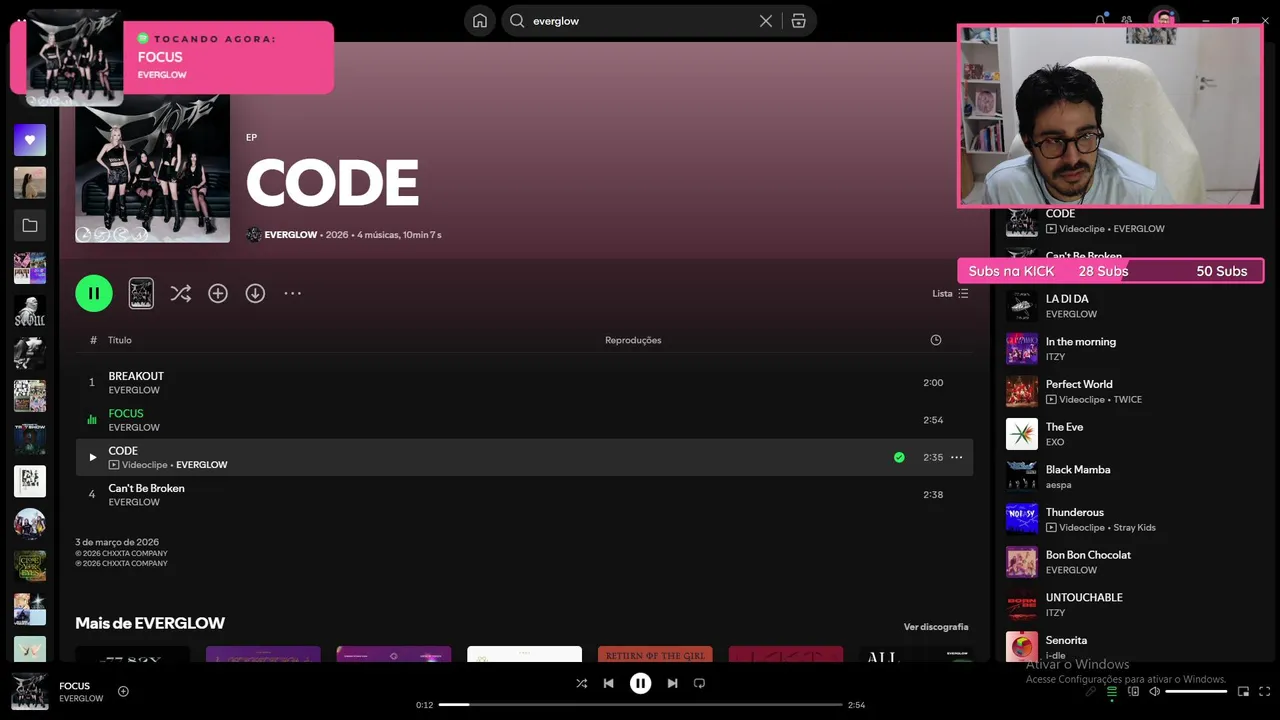Open the now-playing FOCUS cover thumbnail
1280x720 pixels.
(x=29, y=691)
